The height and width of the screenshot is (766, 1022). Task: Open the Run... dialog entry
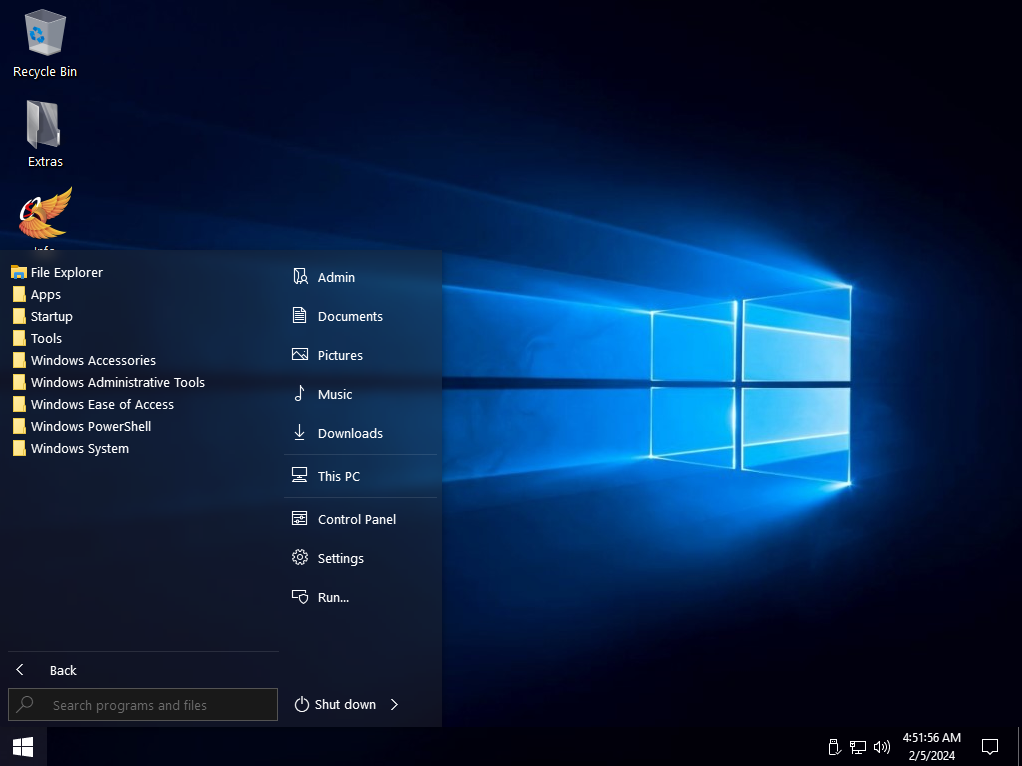coord(333,597)
